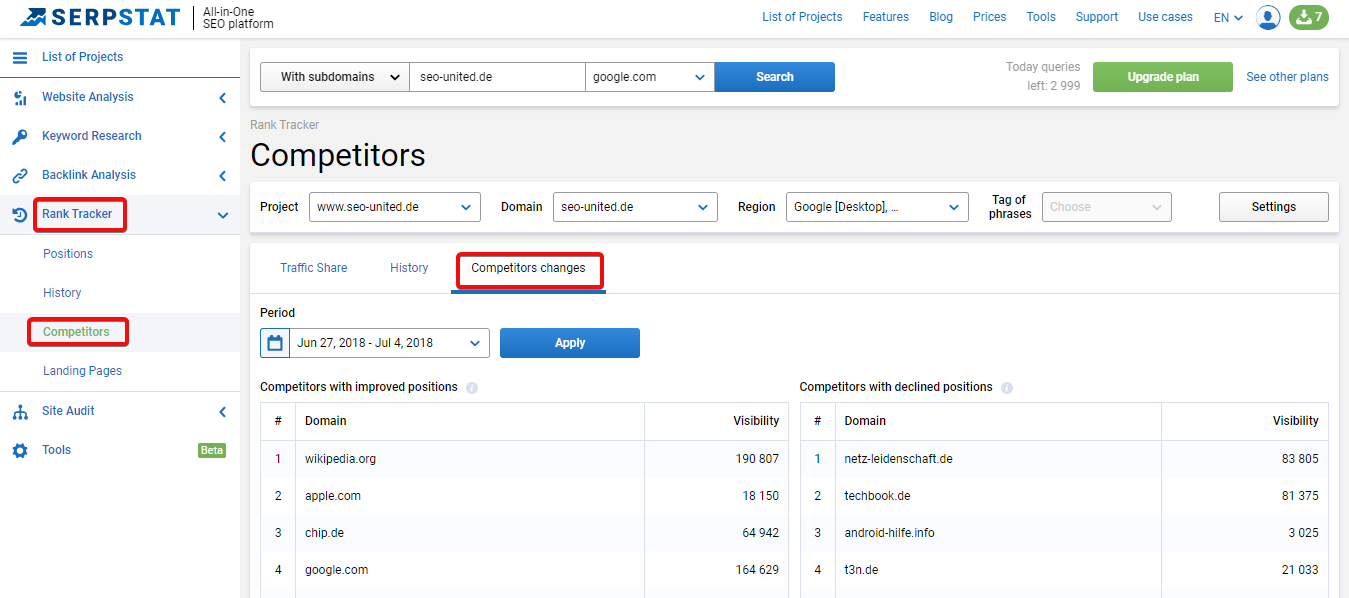Click the Beta badge next to Tools
The width and height of the screenshot is (1349, 598).
(212, 450)
